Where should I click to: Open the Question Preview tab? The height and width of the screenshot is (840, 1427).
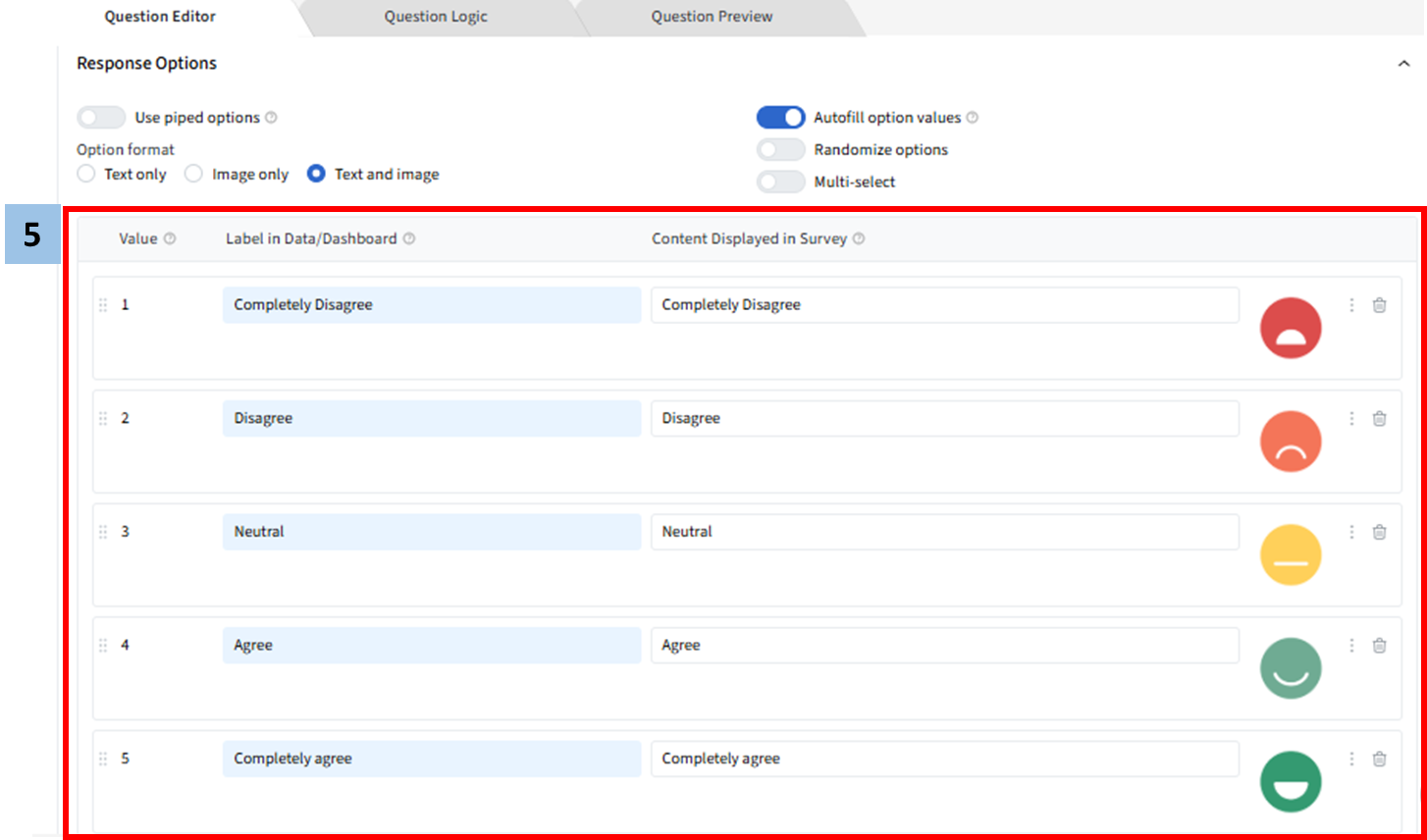tap(712, 17)
